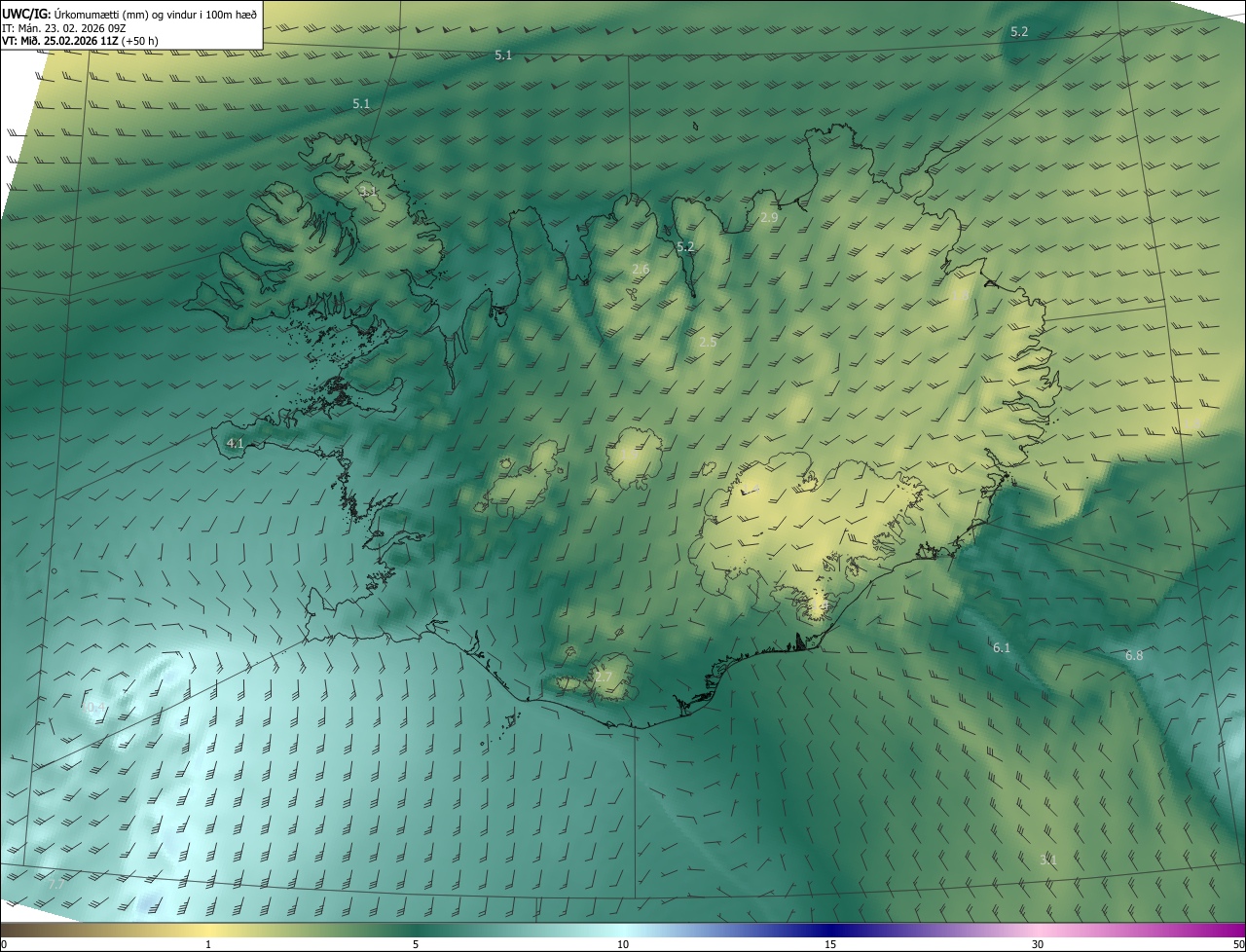Image resolution: width=1246 pixels, height=952 pixels.
Task: Click the '5.2' label in the top-right sea area
Action: click(x=1019, y=31)
